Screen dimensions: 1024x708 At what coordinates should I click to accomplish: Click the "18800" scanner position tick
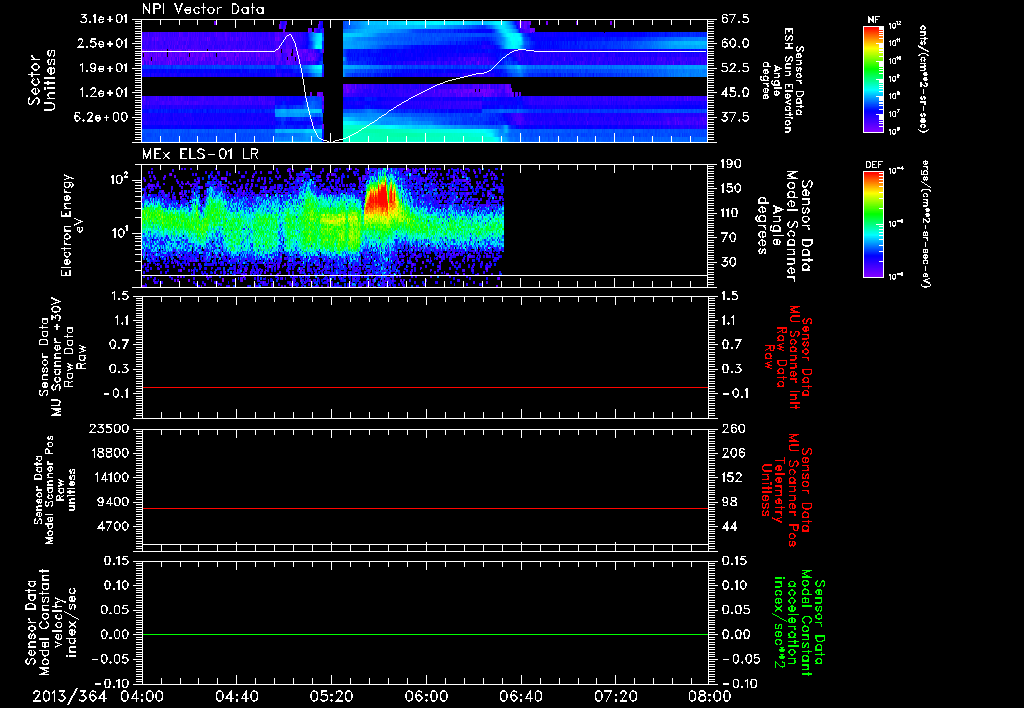110,453
